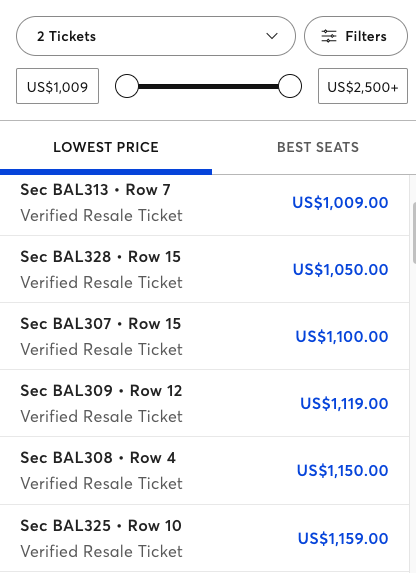
Task: Switch to the Best Seats tab
Action: coord(318,147)
